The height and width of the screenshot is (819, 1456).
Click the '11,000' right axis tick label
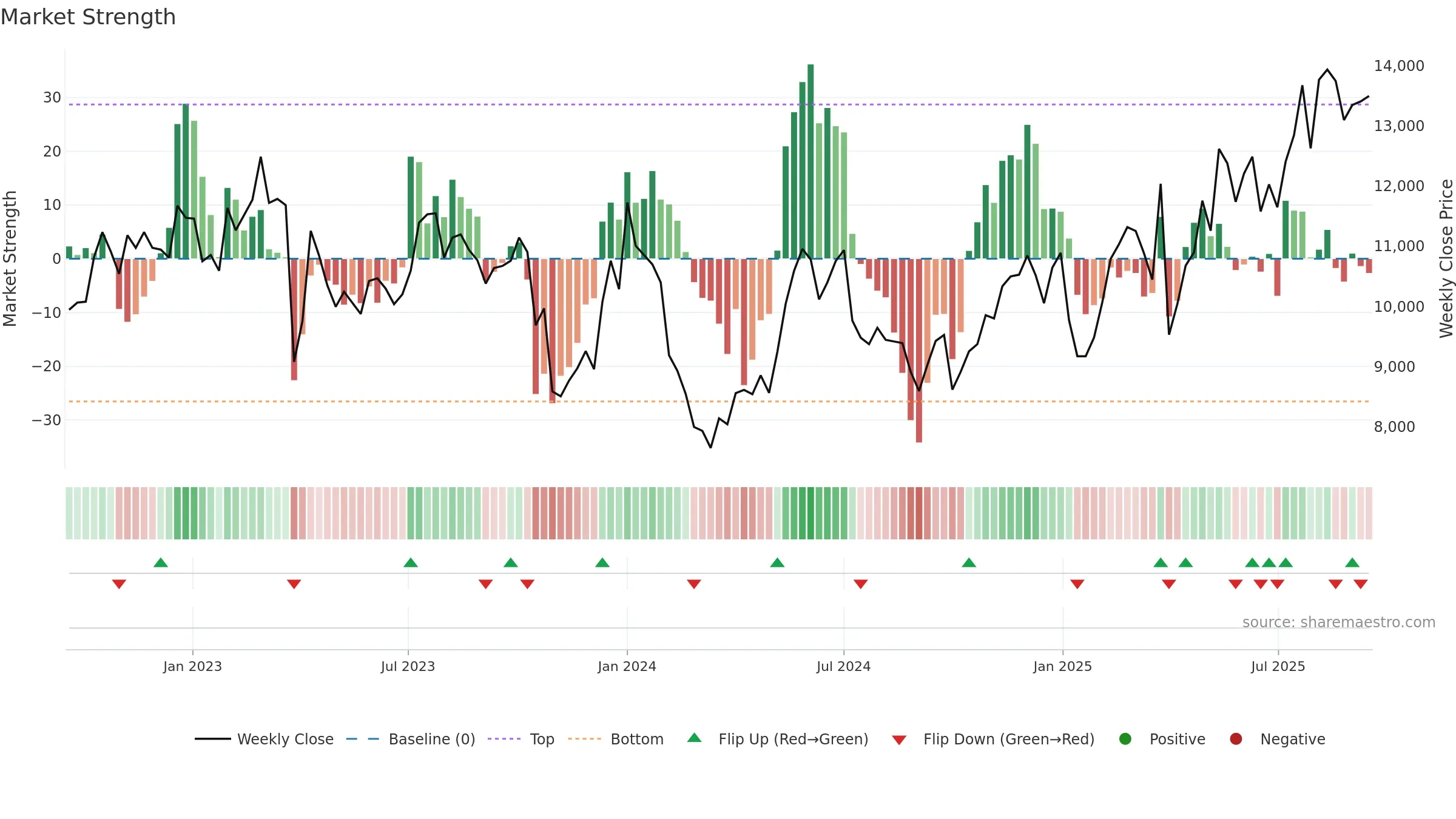[1399, 246]
